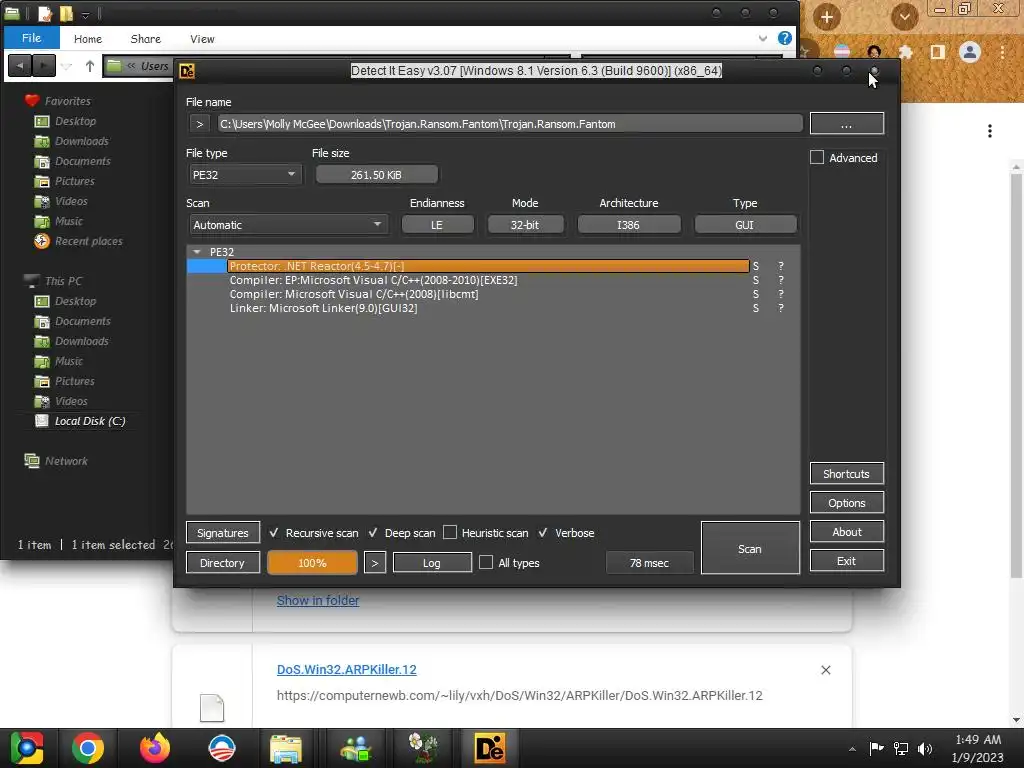Click Show in folder link
This screenshot has height=768, width=1024.
click(x=317, y=600)
